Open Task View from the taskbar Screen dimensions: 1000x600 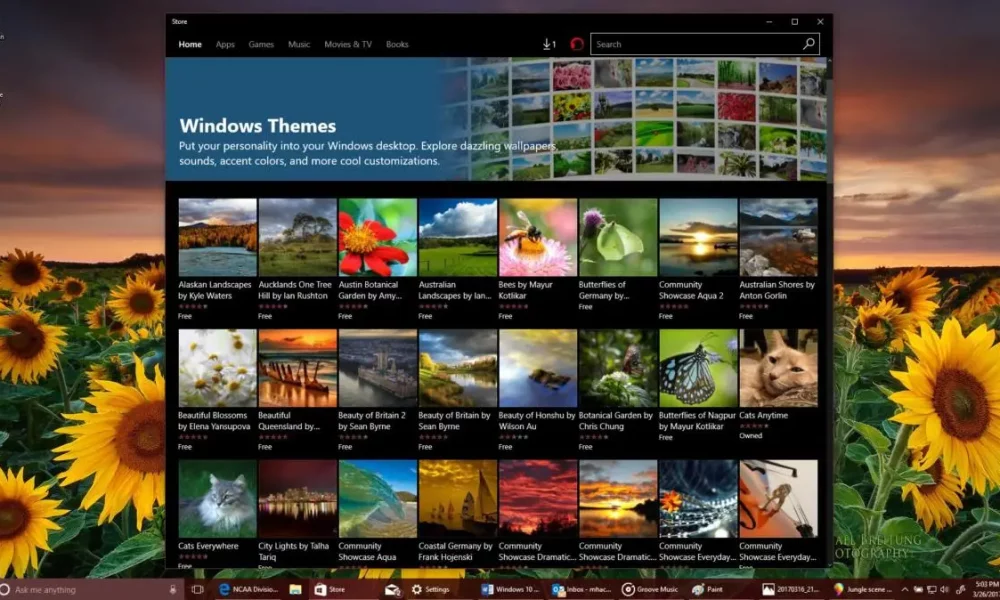[198, 589]
